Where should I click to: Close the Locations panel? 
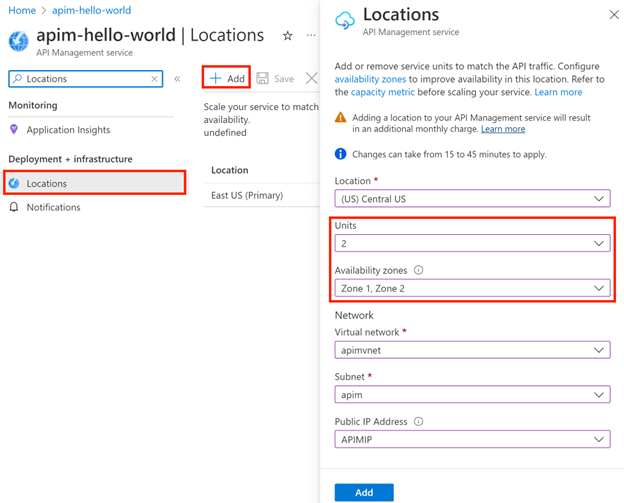[x=614, y=15]
